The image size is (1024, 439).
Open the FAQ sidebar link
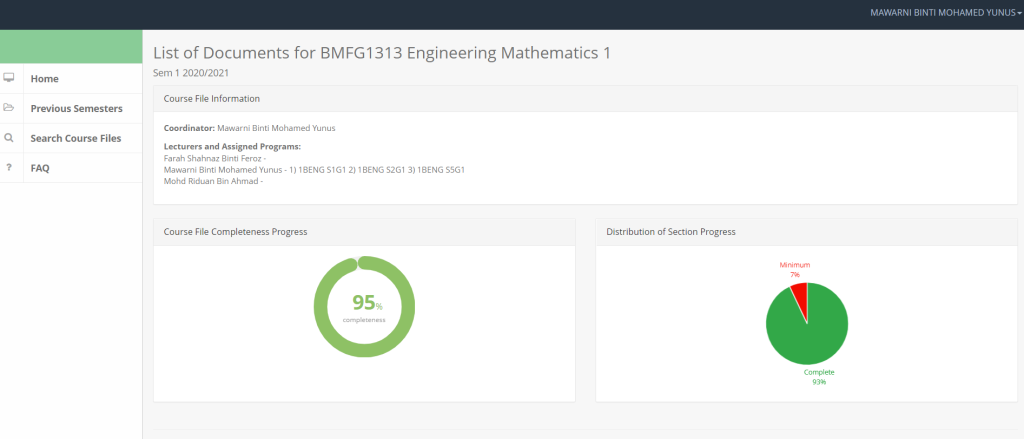click(x=40, y=168)
